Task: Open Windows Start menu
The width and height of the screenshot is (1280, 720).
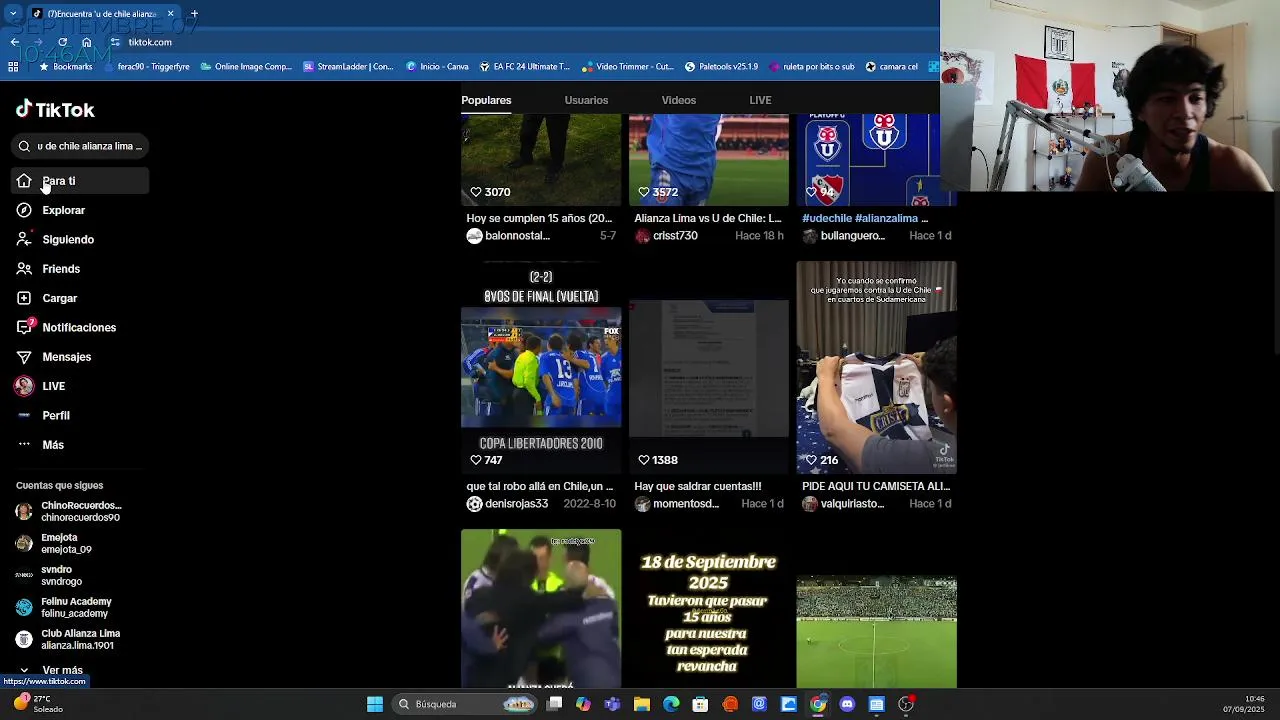Action: click(374, 704)
